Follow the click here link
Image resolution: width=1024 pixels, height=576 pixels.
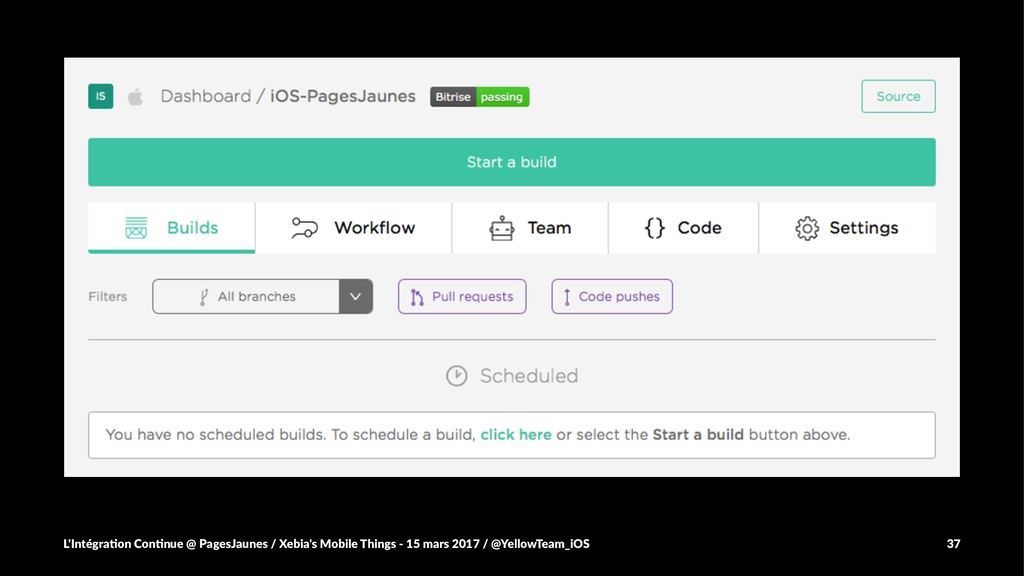516,434
